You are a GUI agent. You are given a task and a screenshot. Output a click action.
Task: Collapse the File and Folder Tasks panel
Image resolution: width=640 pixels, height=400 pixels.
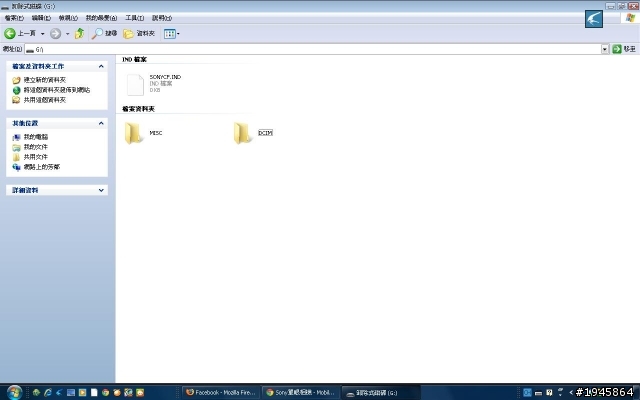(101, 66)
